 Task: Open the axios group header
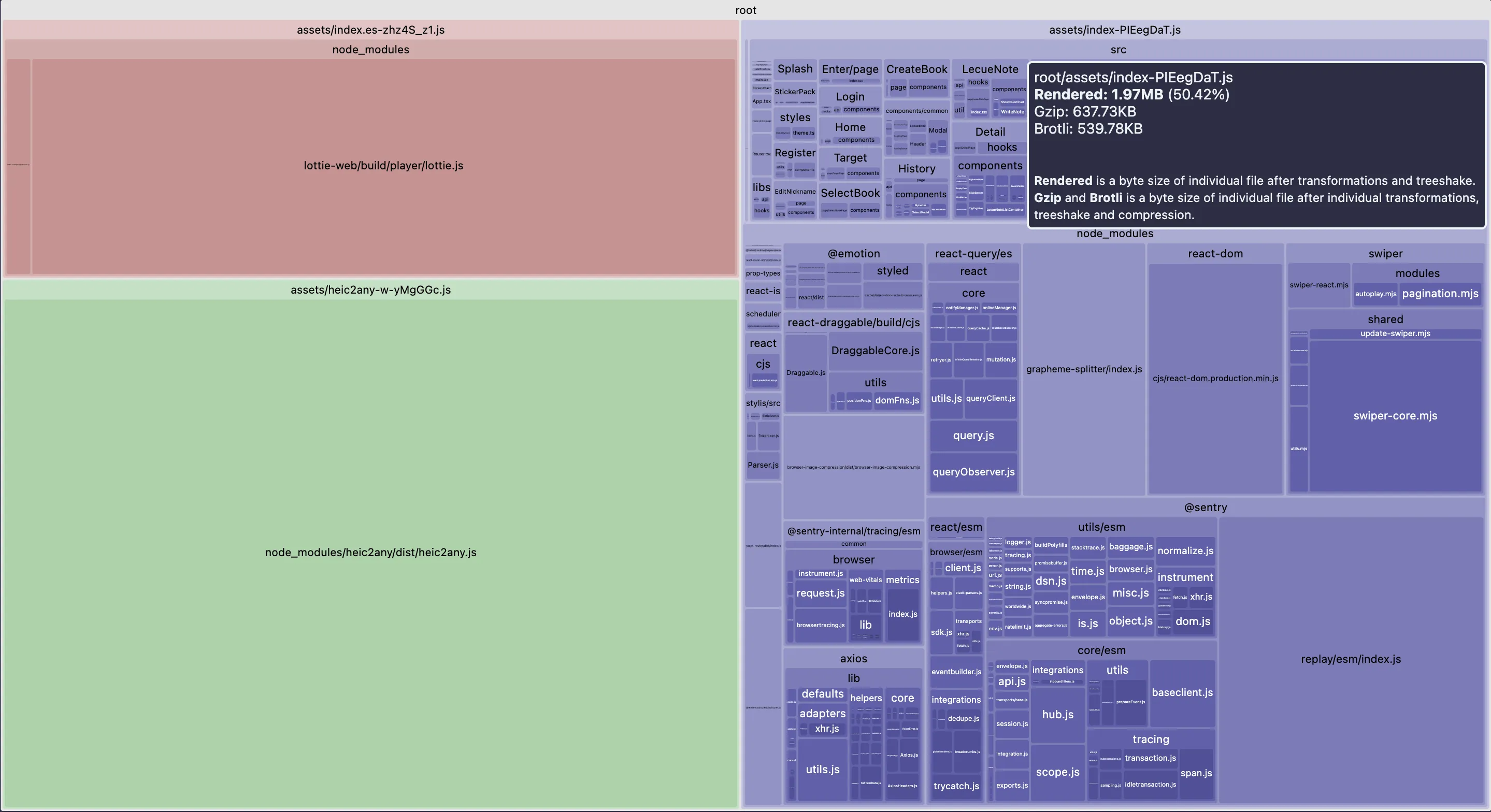coord(853,659)
